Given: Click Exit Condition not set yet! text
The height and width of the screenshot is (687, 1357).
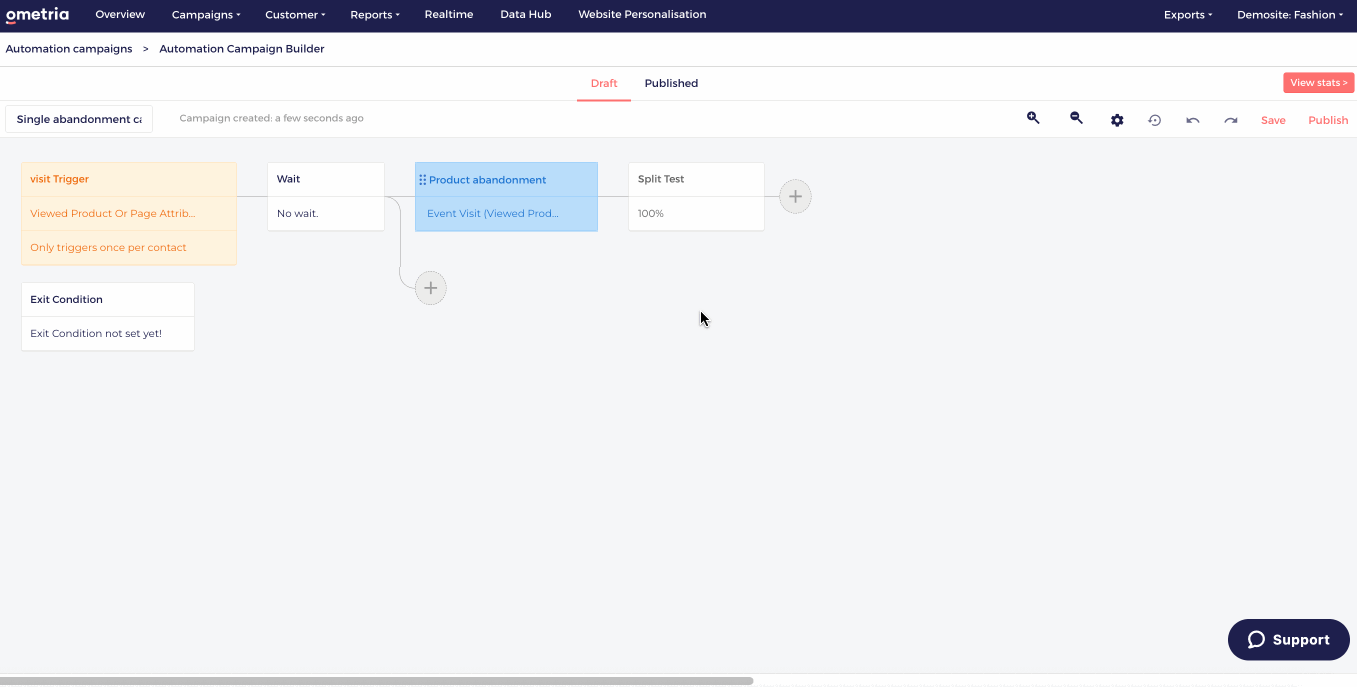Looking at the screenshot, I should point(96,333).
